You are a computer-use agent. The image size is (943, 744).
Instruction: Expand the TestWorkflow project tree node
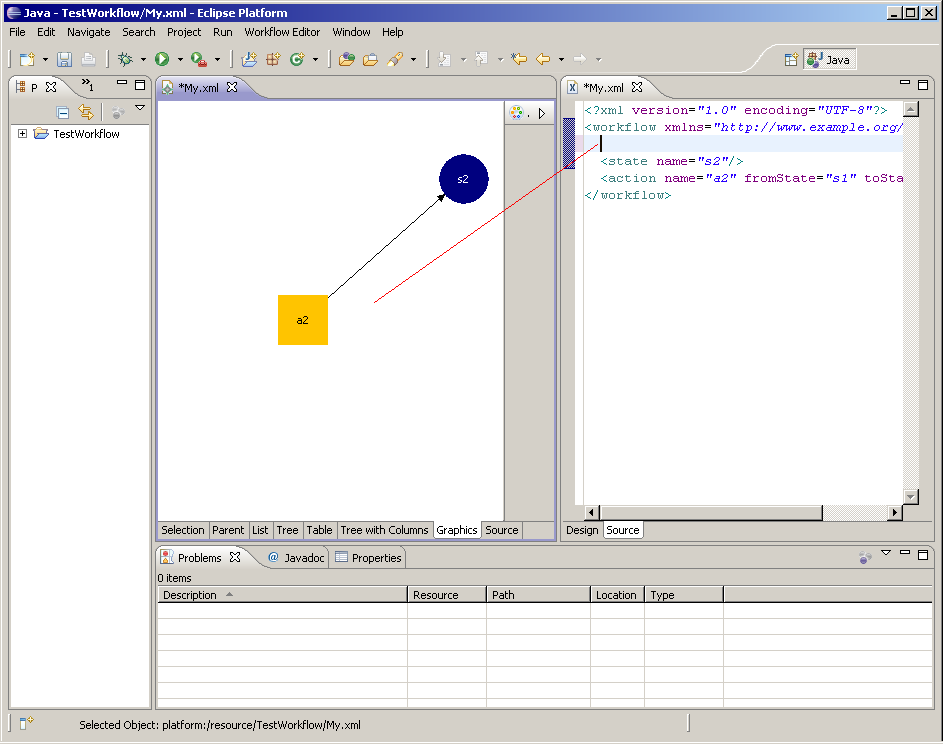[23, 134]
